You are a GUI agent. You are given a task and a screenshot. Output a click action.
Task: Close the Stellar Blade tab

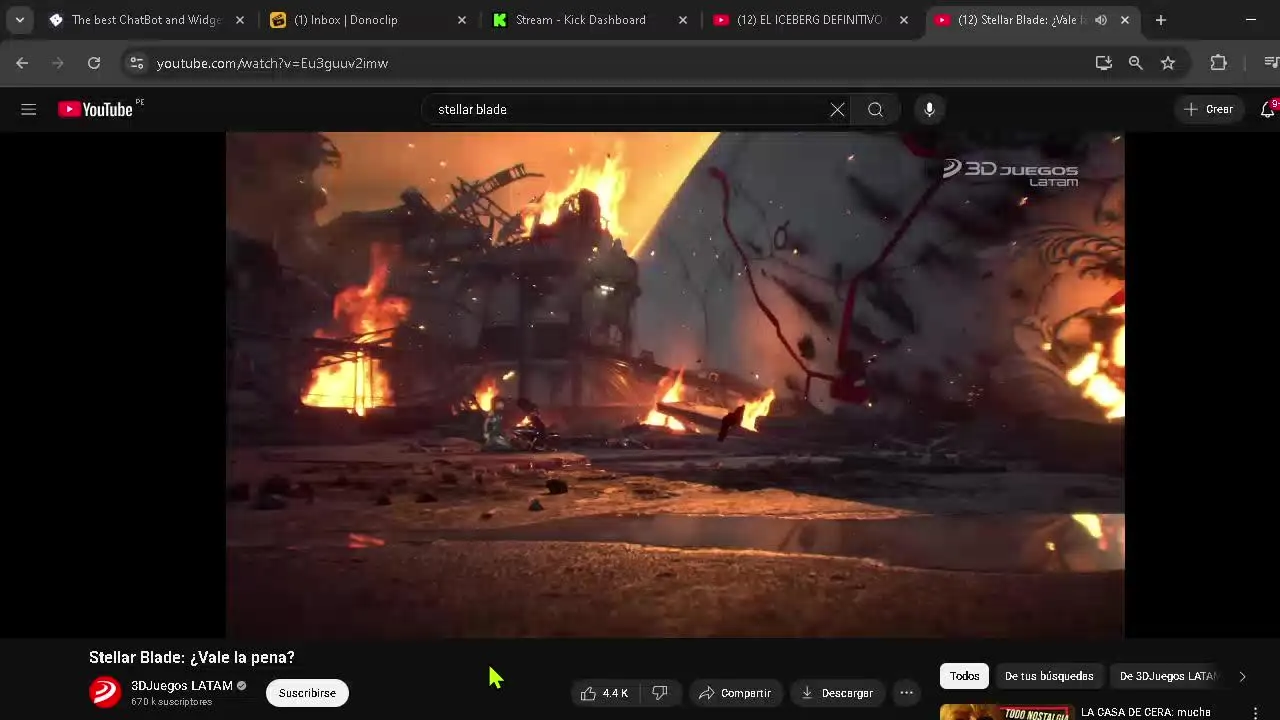coord(1125,20)
